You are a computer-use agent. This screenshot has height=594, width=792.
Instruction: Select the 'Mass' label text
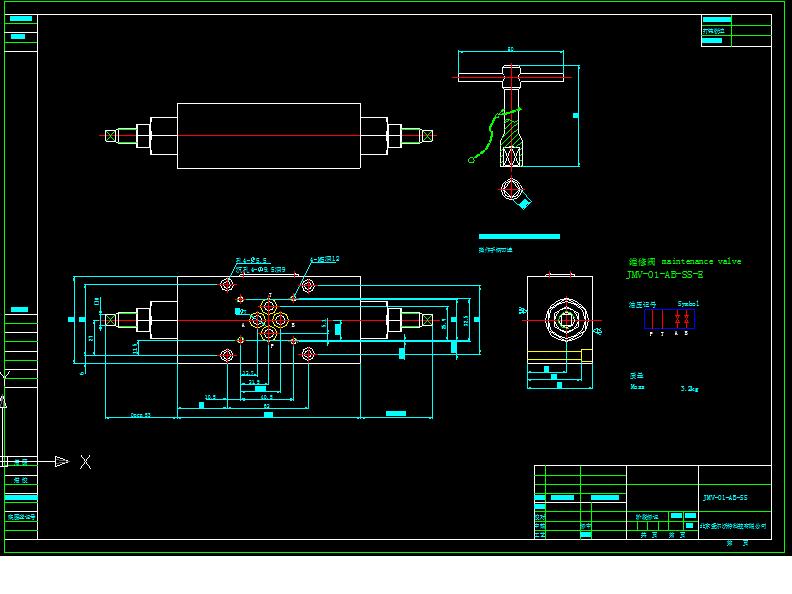[x=637, y=387]
